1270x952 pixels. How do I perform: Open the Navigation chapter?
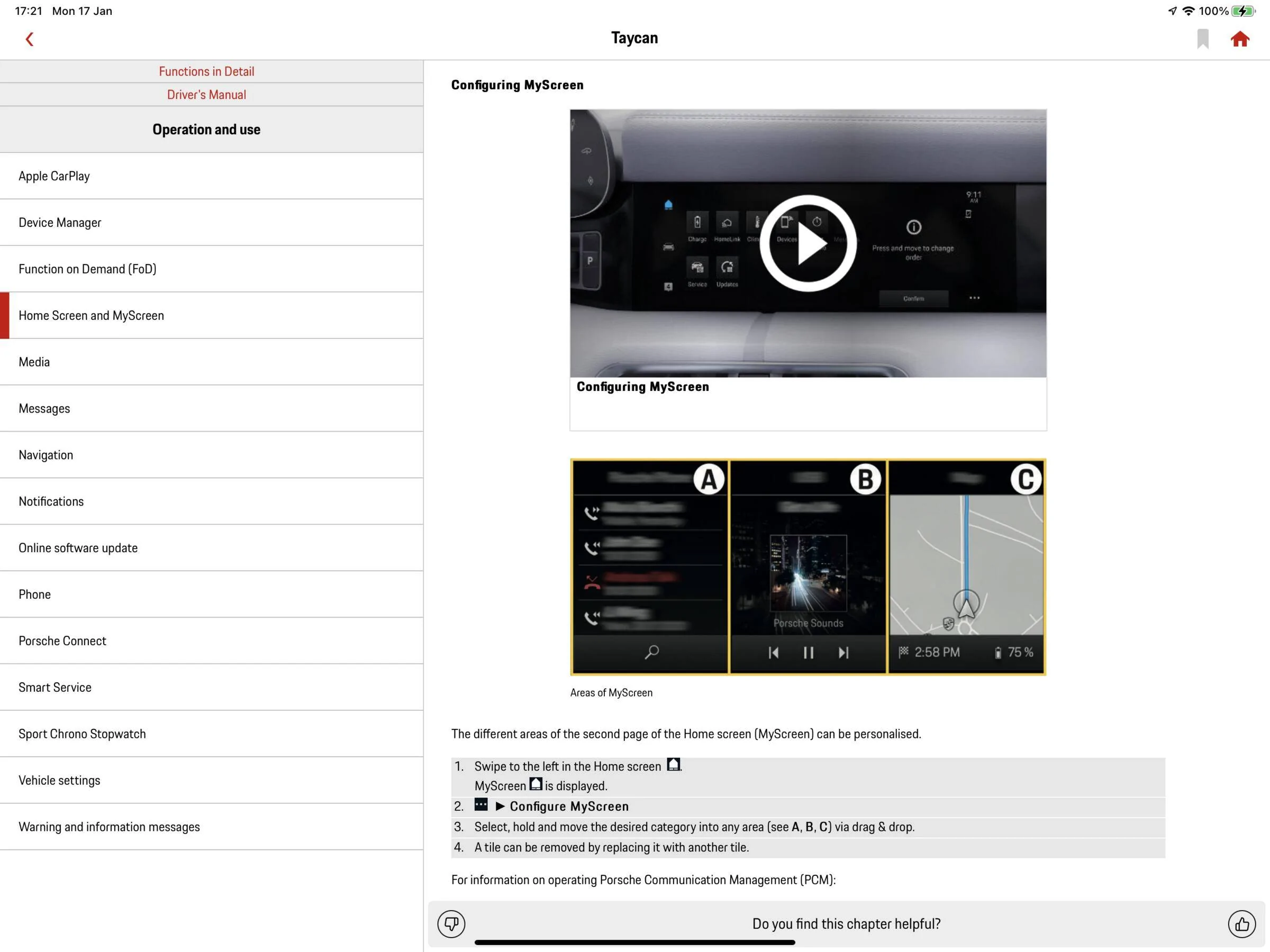point(212,455)
